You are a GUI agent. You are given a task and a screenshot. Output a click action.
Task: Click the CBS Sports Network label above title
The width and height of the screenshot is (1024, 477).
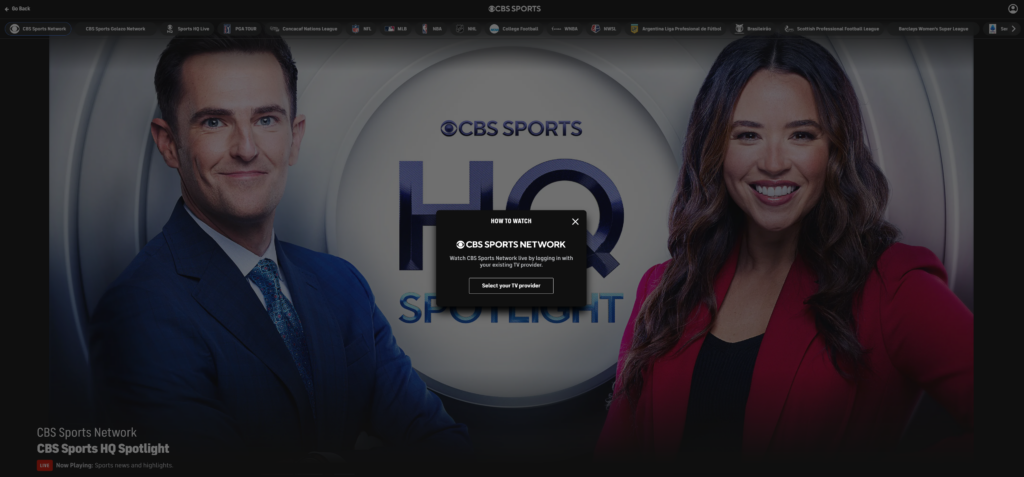(x=87, y=433)
